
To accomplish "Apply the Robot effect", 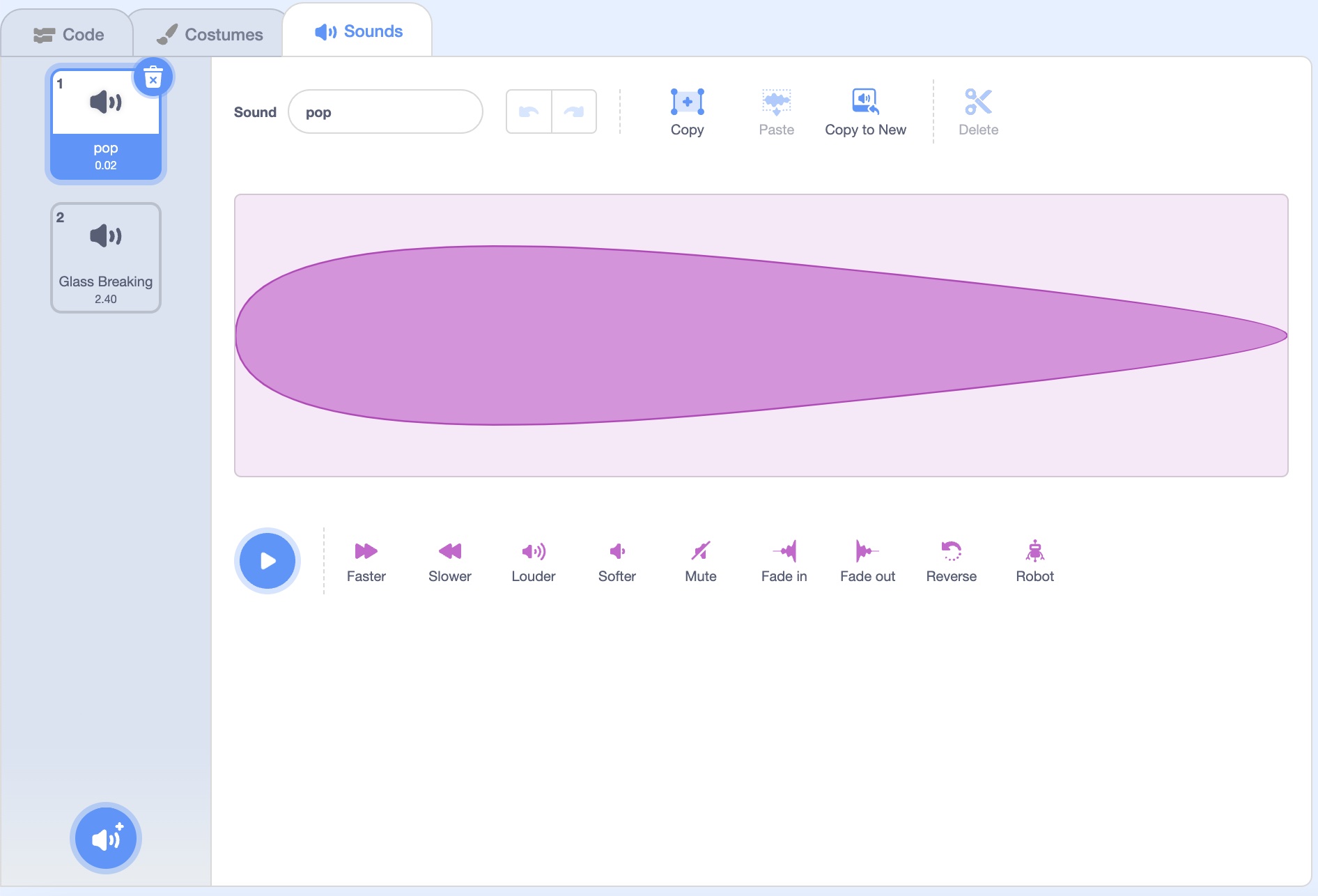I will (1035, 562).
